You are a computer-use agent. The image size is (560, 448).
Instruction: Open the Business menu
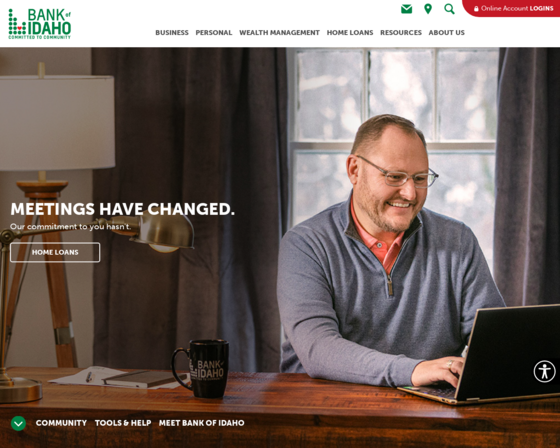[x=172, y=33]
